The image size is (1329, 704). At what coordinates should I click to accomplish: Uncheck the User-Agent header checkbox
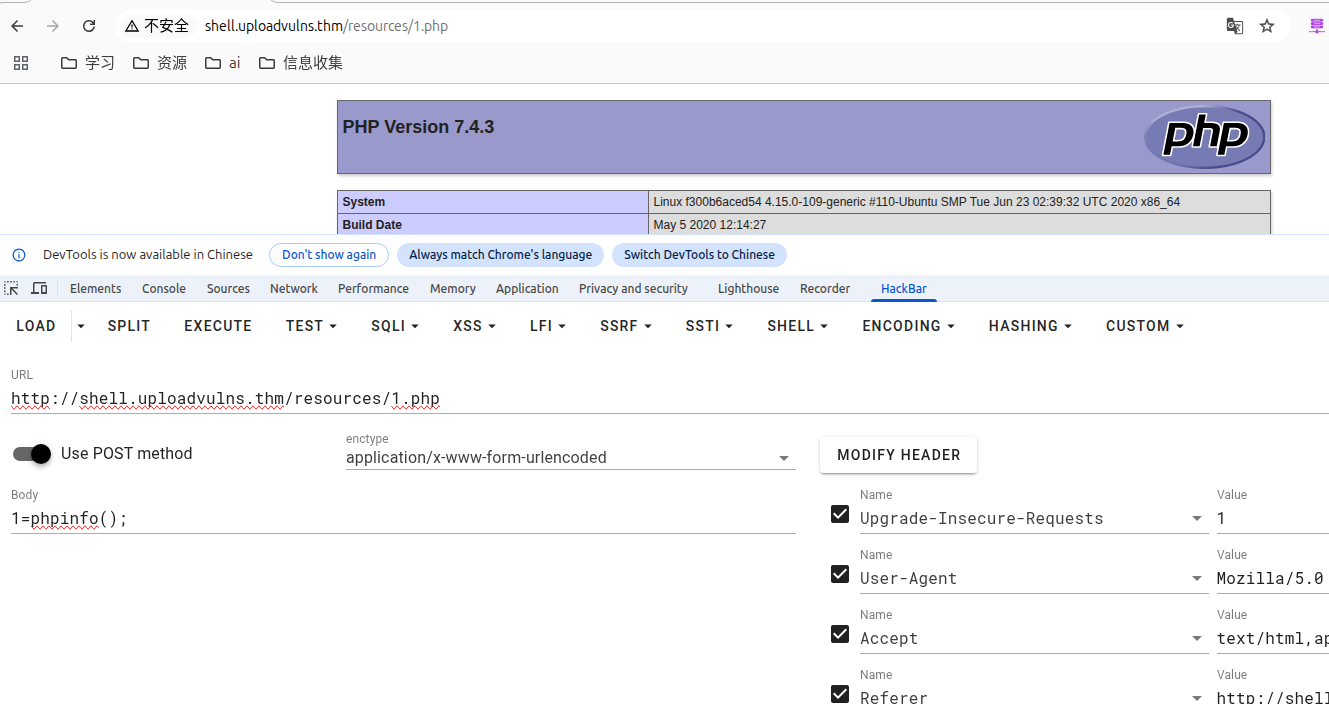pos(840,575)
